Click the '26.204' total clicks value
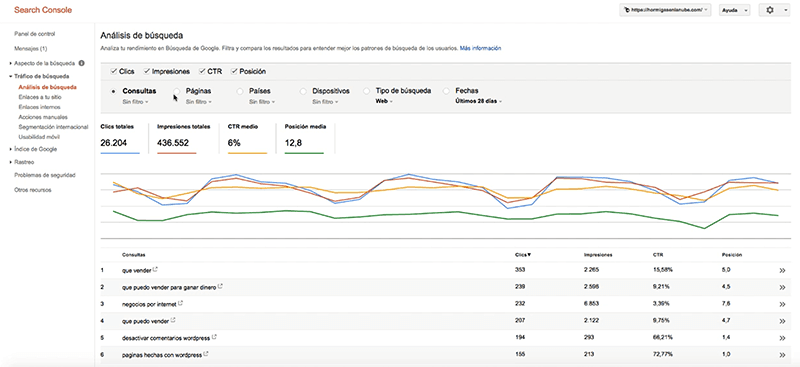The width and height of the screenshot is (800, 367). tap(113, 143)
